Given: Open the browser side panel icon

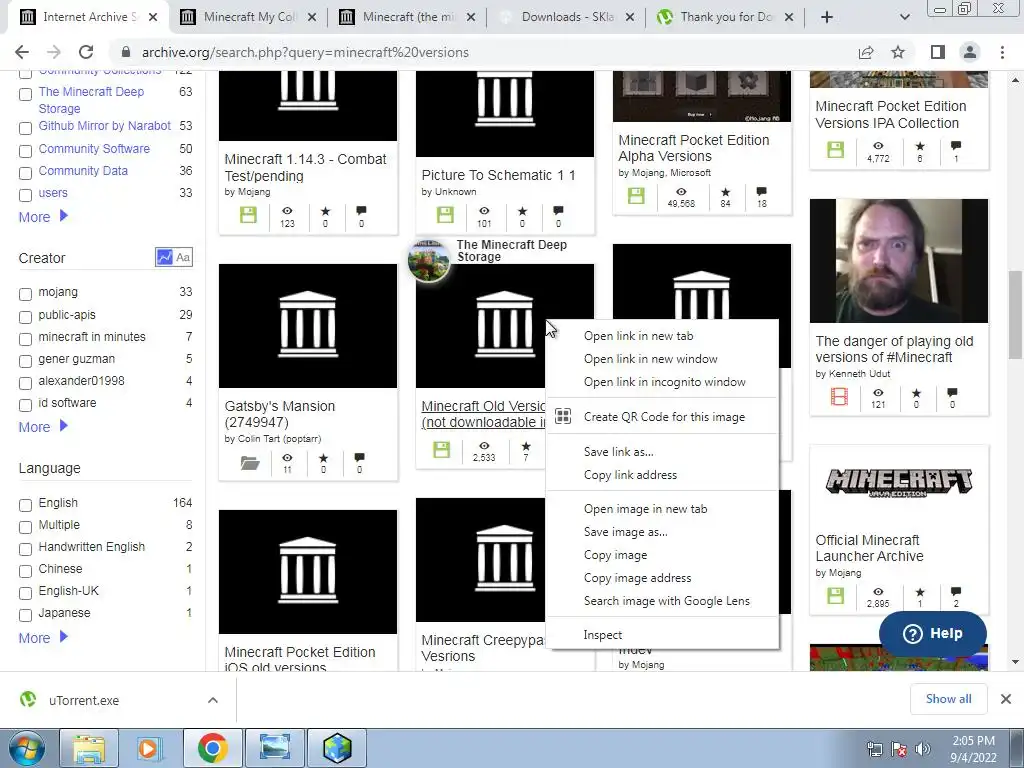Looking at the screenshot, I should point(938,52).
